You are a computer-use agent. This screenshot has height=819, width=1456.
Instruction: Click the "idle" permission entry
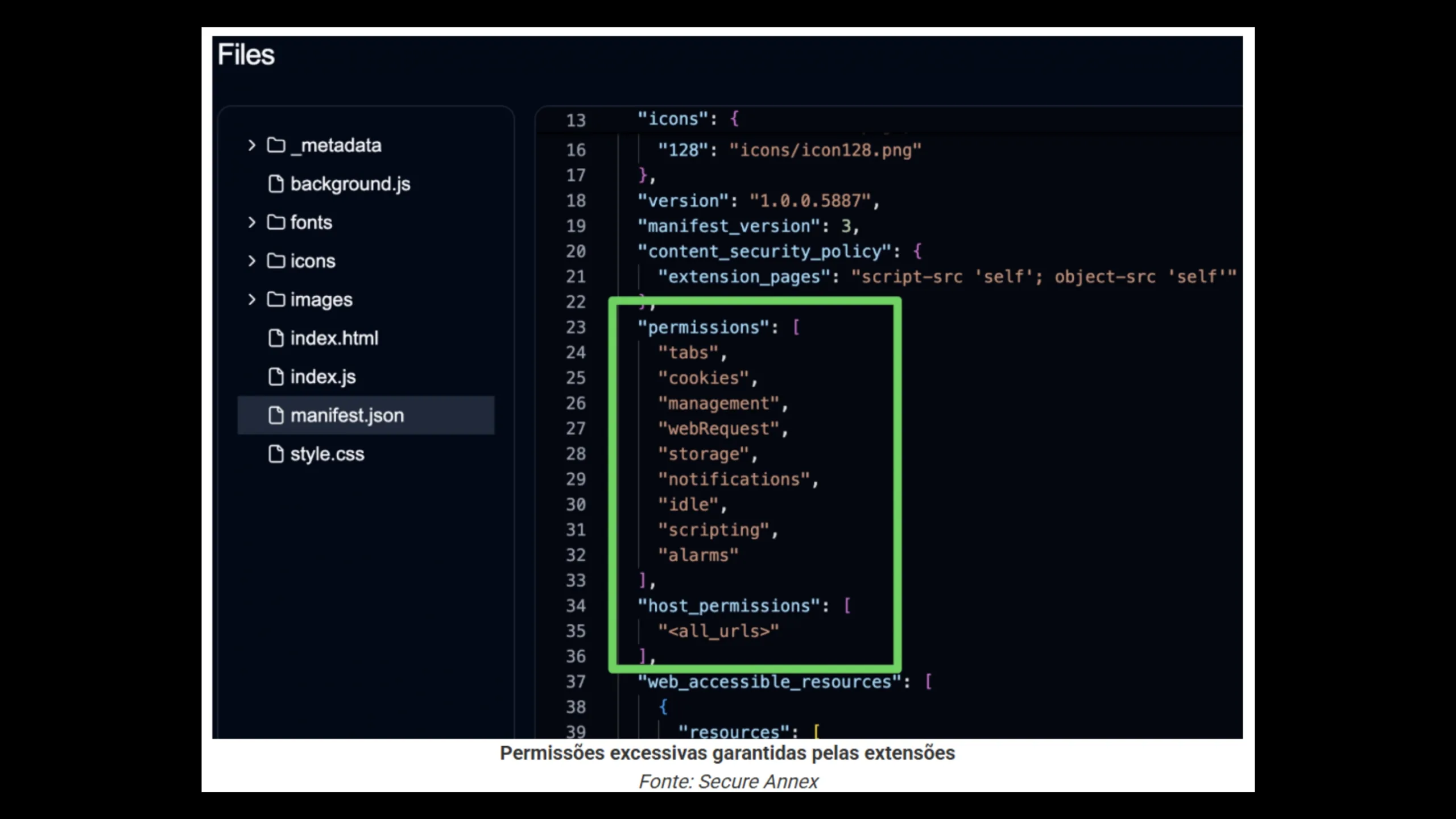[688, 505]
